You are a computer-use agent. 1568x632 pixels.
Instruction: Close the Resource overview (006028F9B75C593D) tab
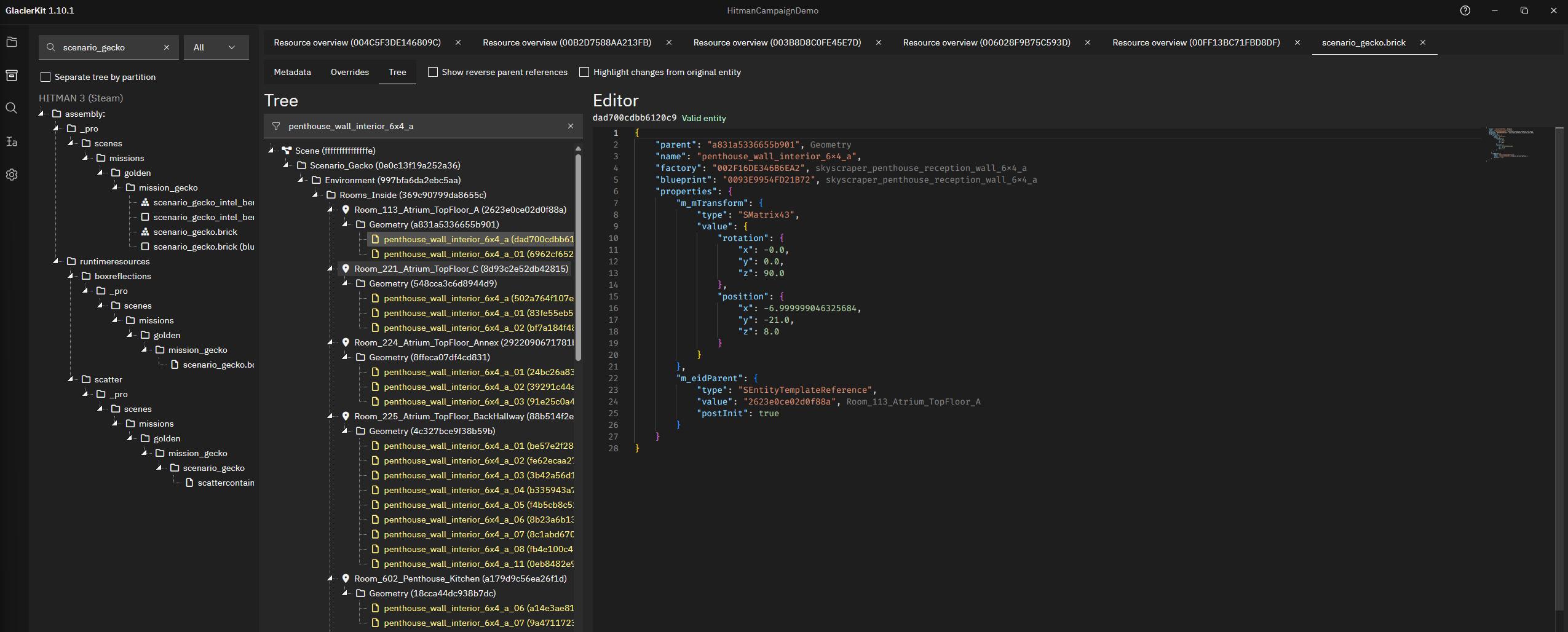1088,42
